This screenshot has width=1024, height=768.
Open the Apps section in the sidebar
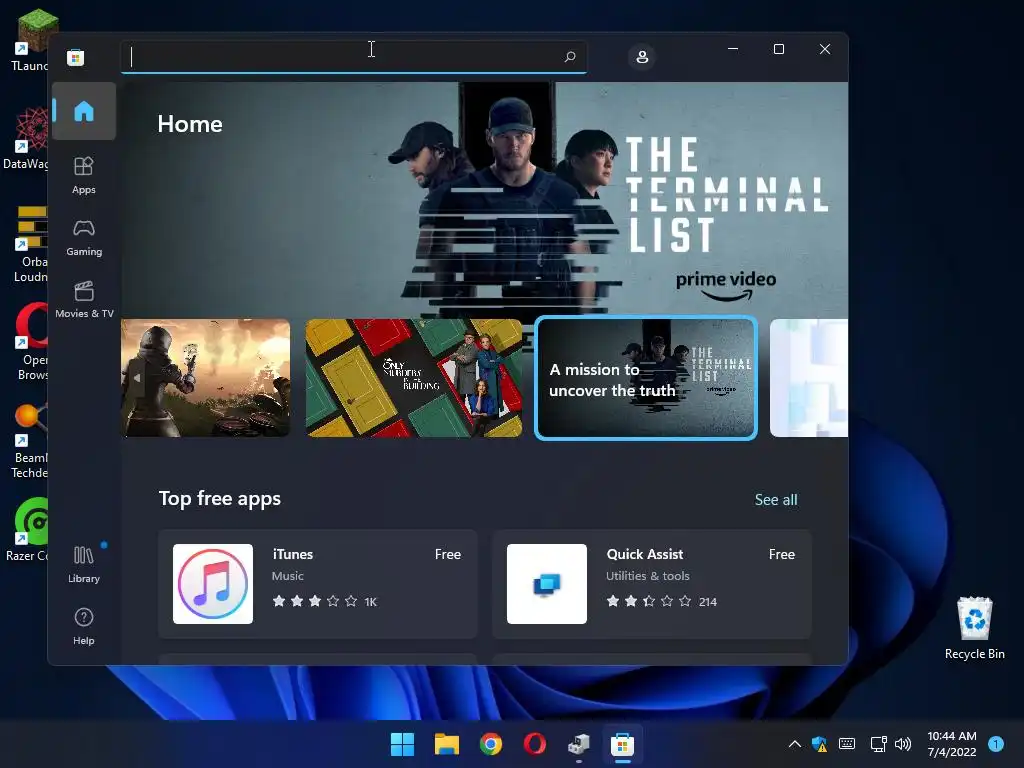point(84,175)
